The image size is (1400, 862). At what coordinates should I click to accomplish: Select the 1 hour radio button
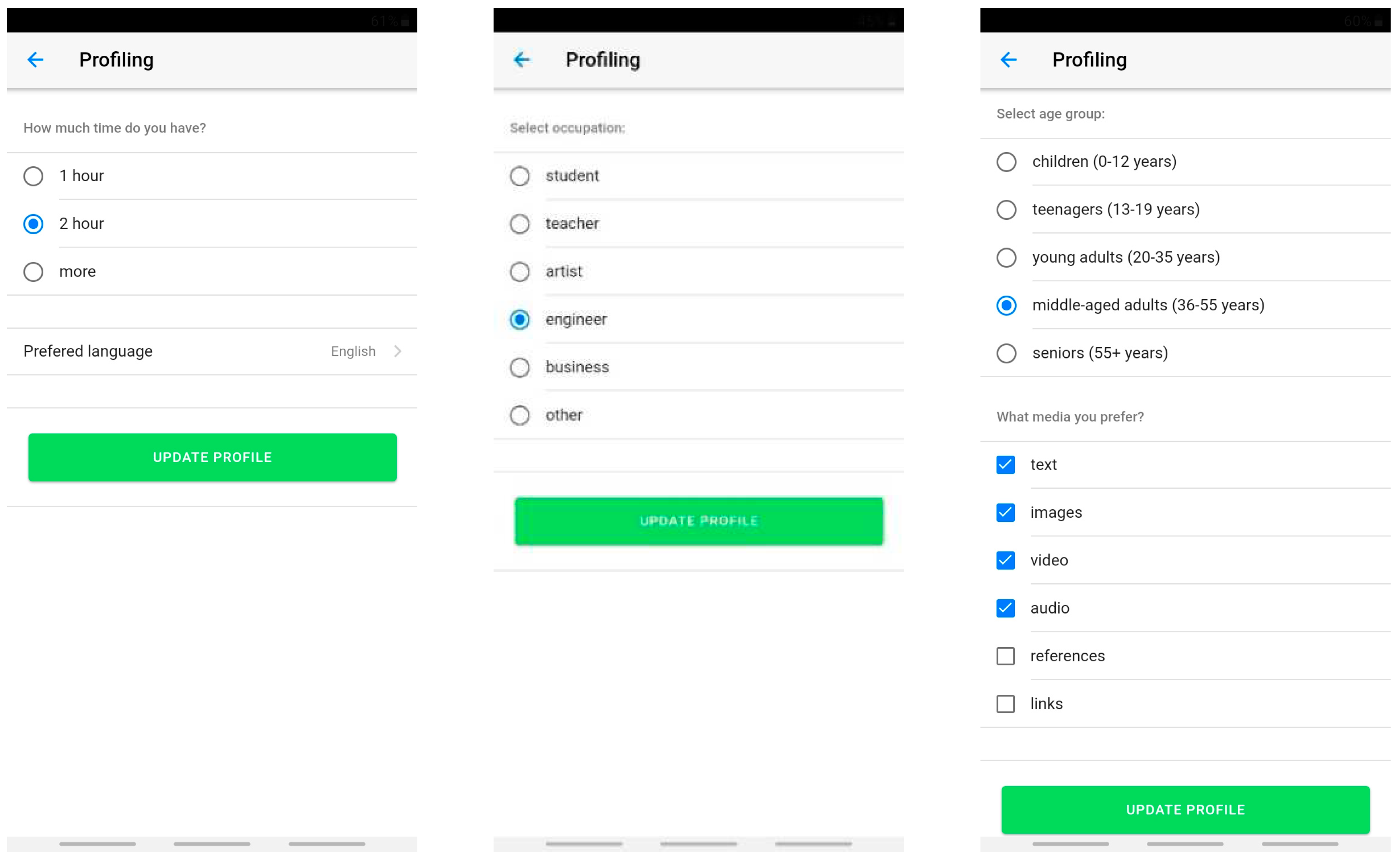(34, 174)
